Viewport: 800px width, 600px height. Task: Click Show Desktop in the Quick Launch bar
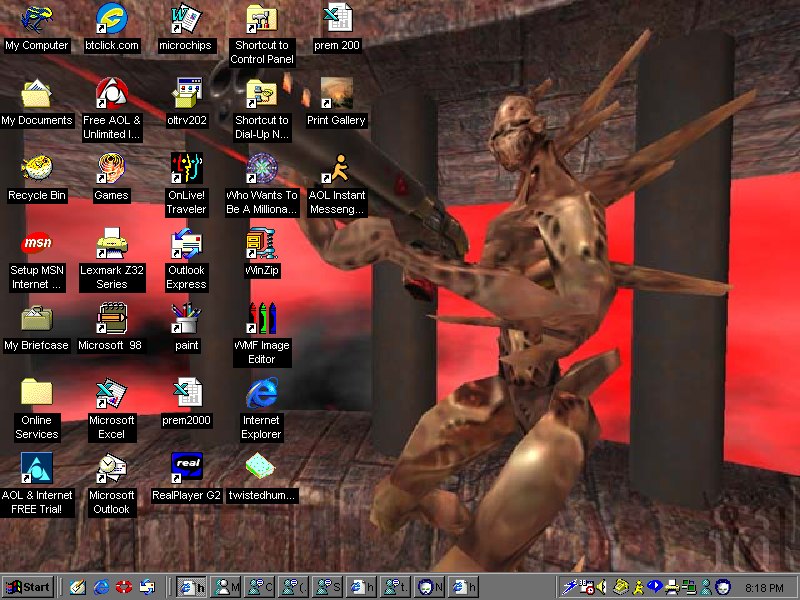click(x=77, y=587)
